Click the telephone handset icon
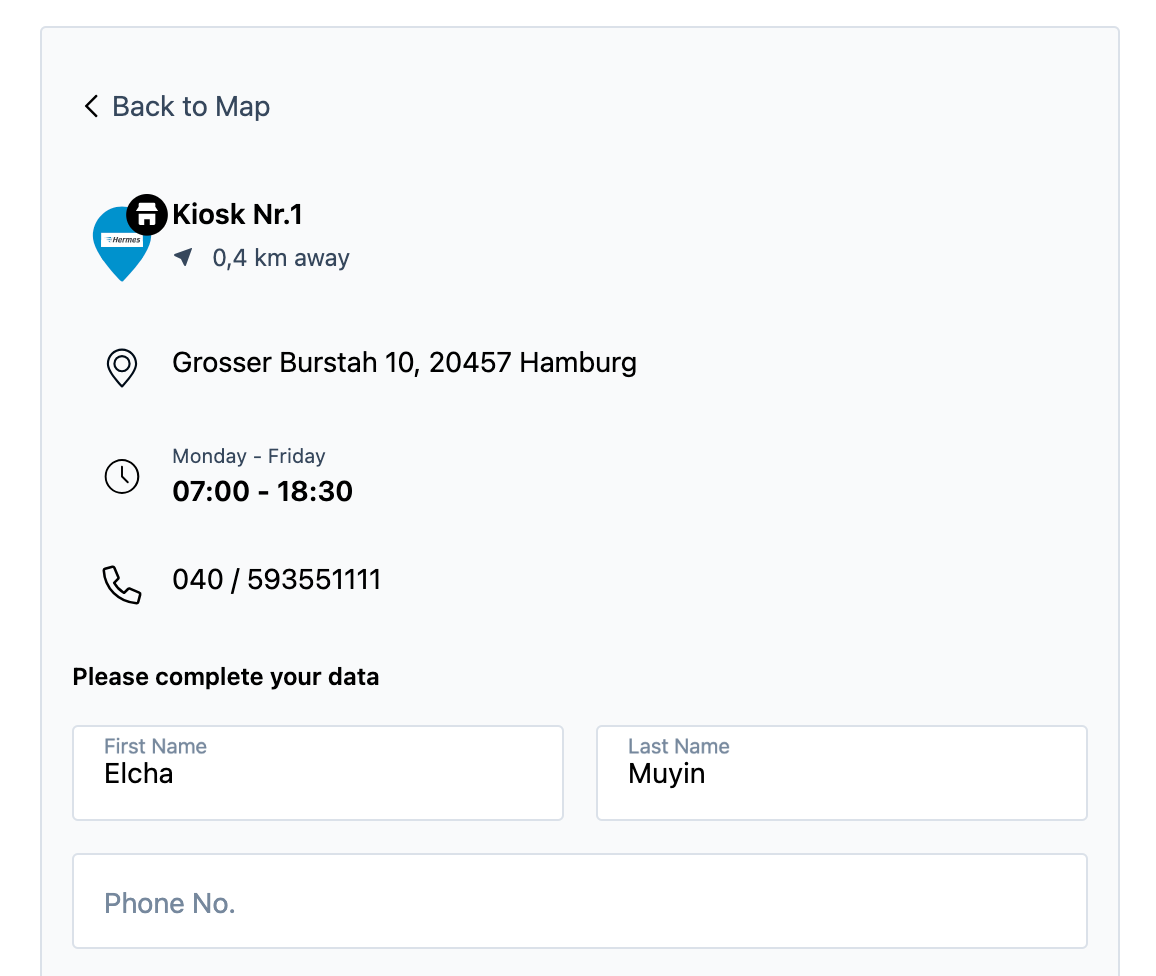1156x976 pixels. (x=122, y=585)
